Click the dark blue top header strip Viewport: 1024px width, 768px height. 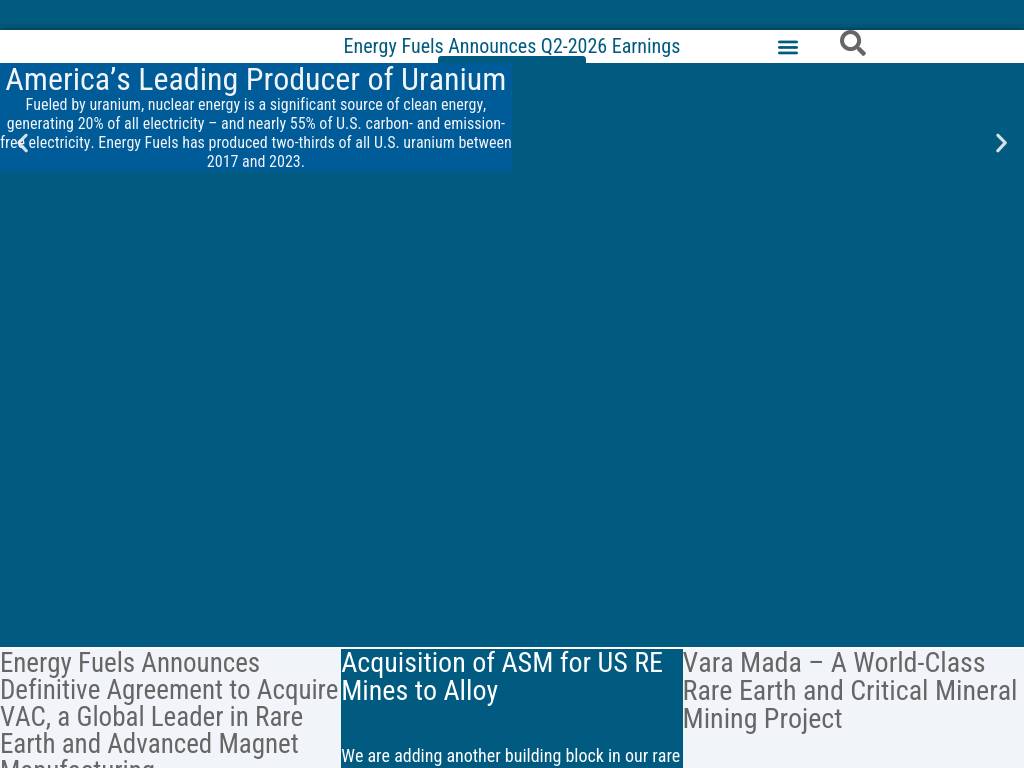[512, 14]
